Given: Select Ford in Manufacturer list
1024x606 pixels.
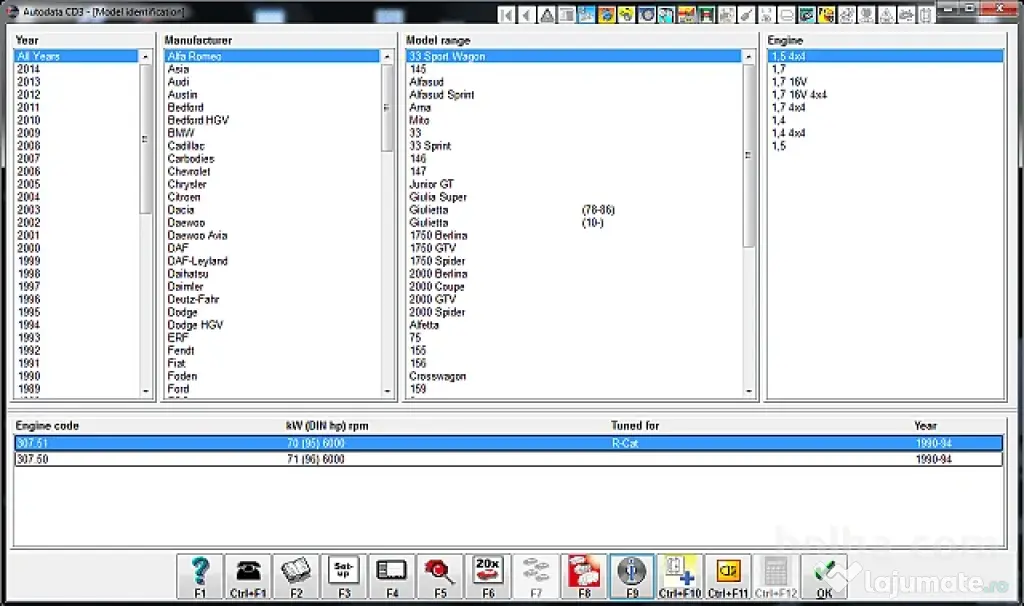Looking at the screenshot, I should pyautogui.click(x=272, y=389).
